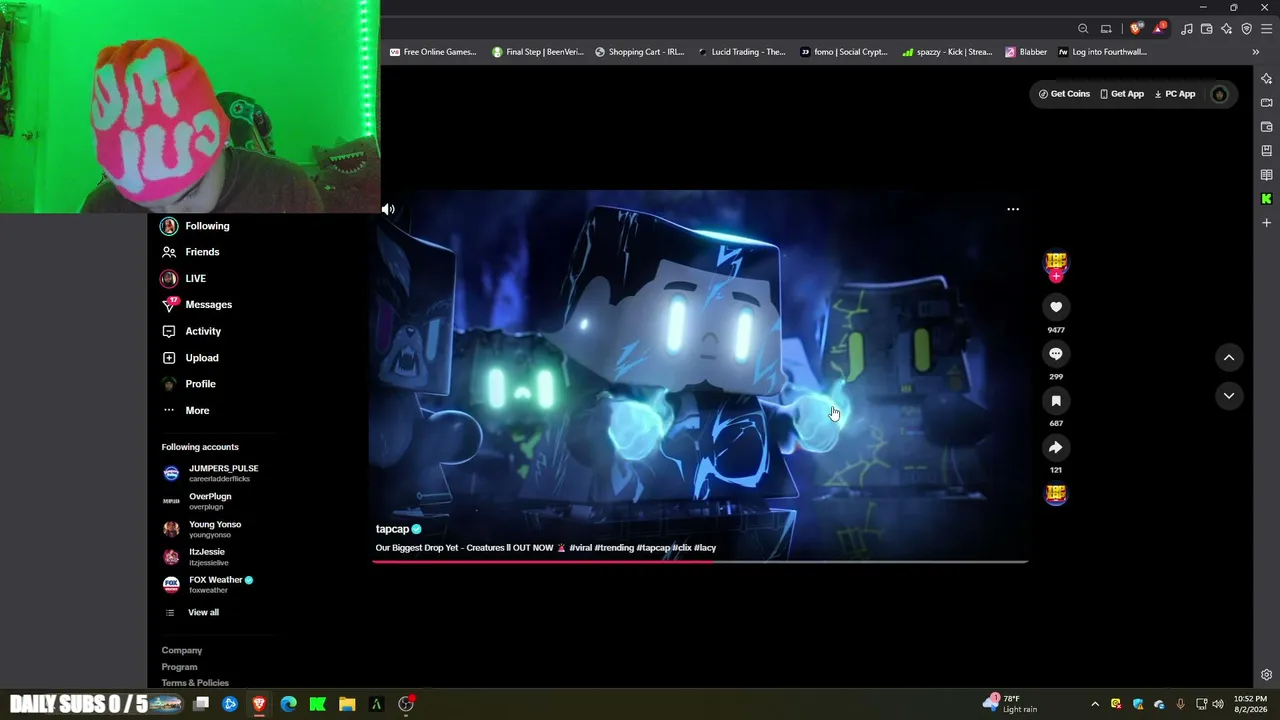The width and height of the screenshot is (1280, 720).
Task: Show hidden system tray icons chevron
Action: pos(1095,704)
